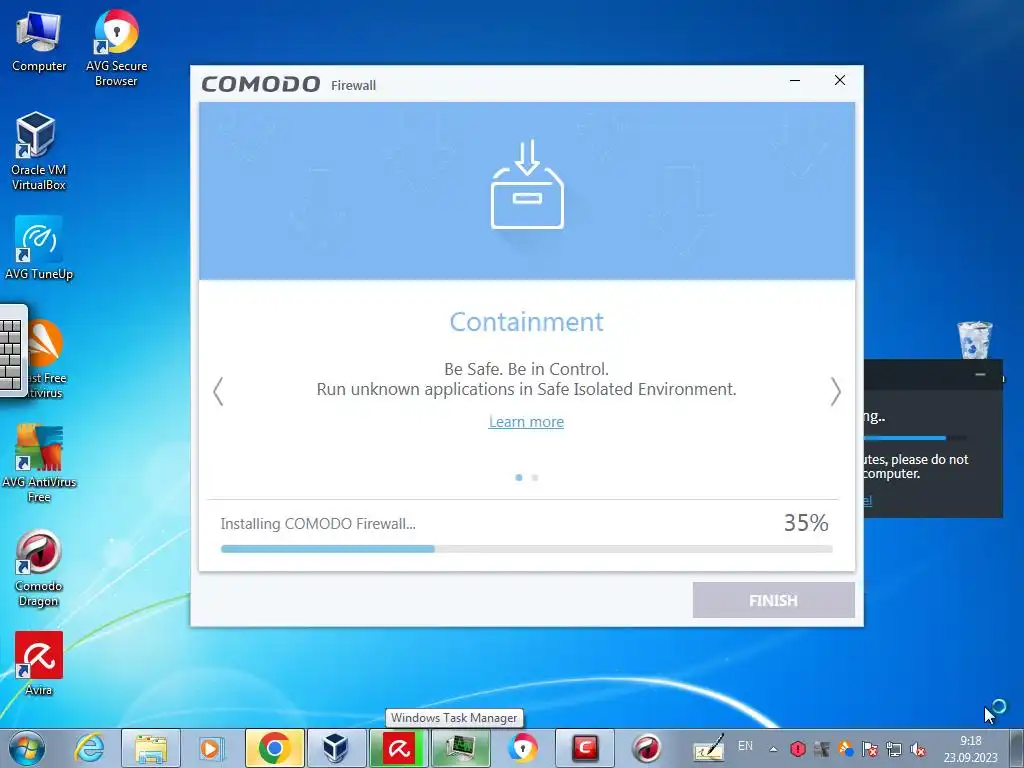Open AVG Secure Browser desktop shortcut
Image resolution: width=1024 pixels, height=768 pixels.
(x=116, y=48)
